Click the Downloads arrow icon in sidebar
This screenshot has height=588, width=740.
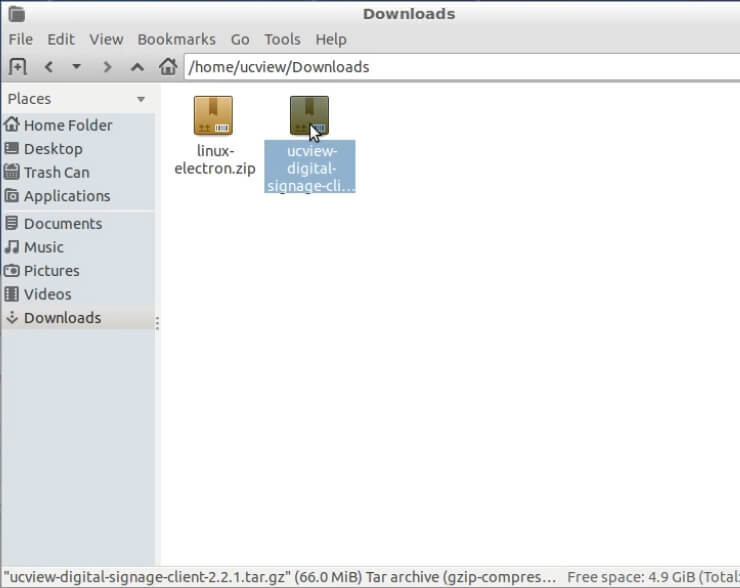12,317
